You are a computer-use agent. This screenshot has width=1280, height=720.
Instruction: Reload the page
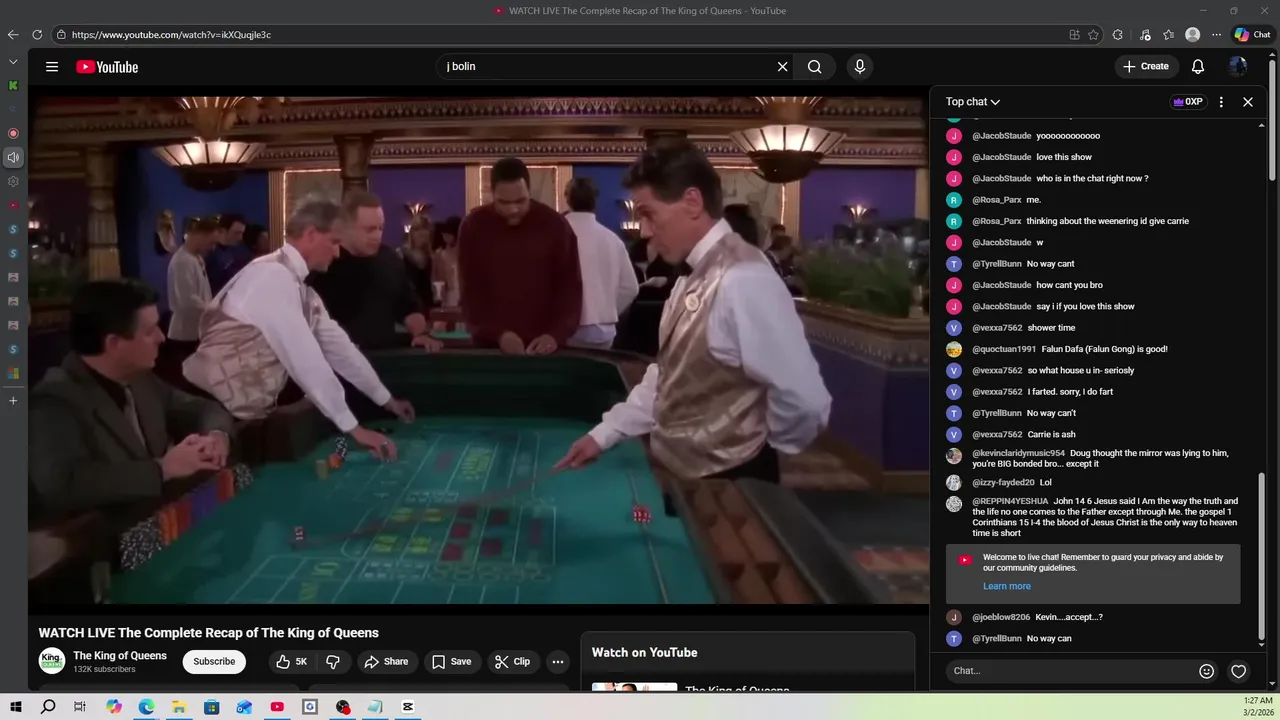[x=37, y=35]
